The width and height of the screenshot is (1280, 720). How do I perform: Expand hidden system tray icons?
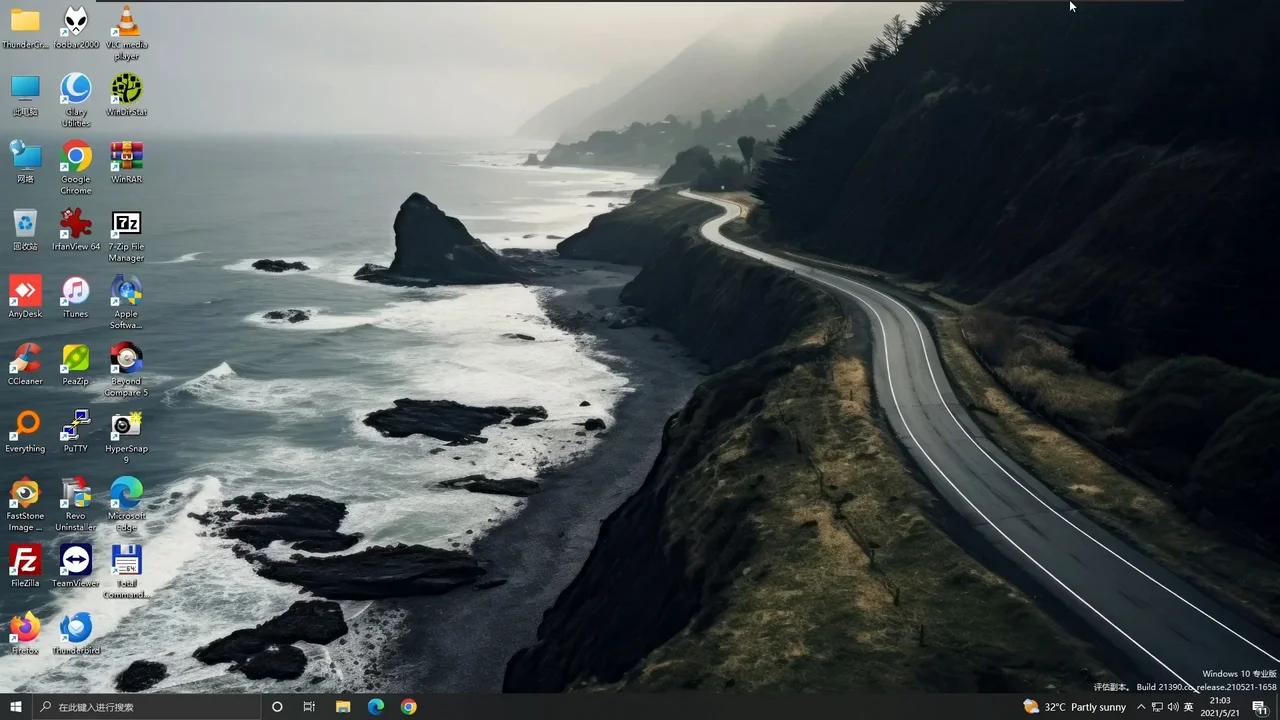[1141, 707]
